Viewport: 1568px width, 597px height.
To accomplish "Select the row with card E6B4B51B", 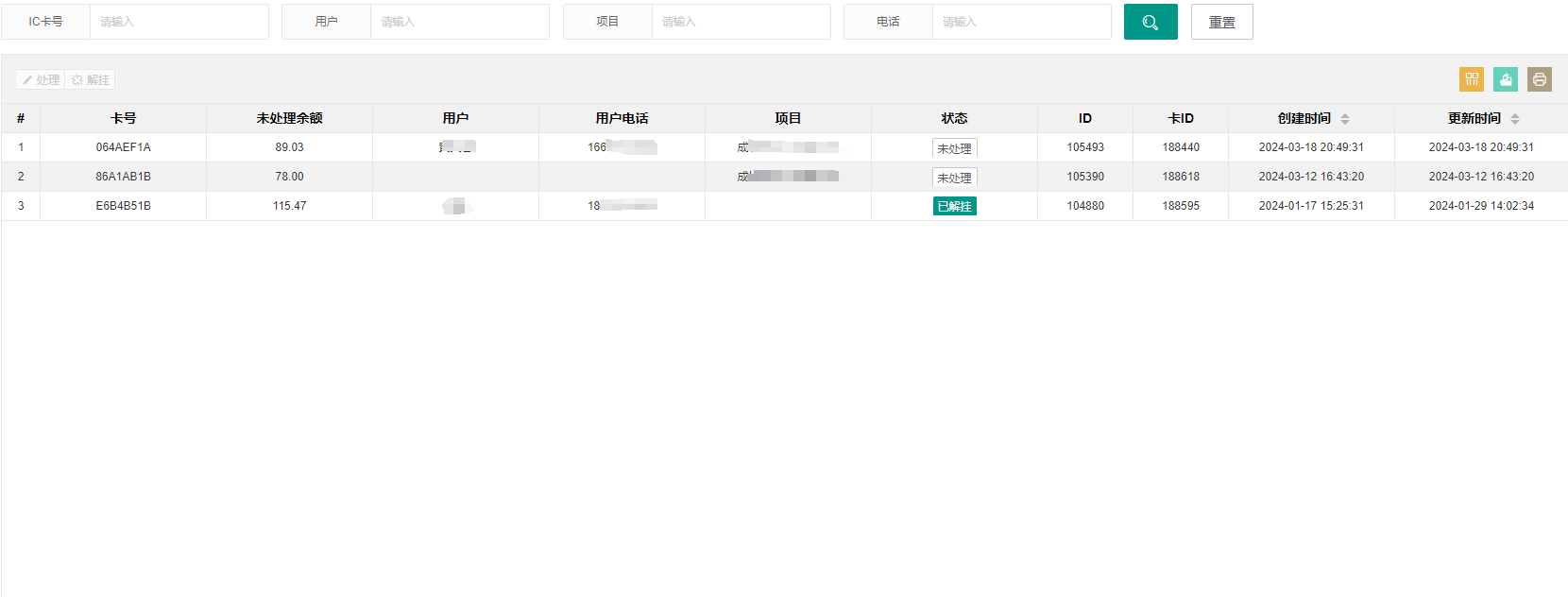I will pos(784,206).
